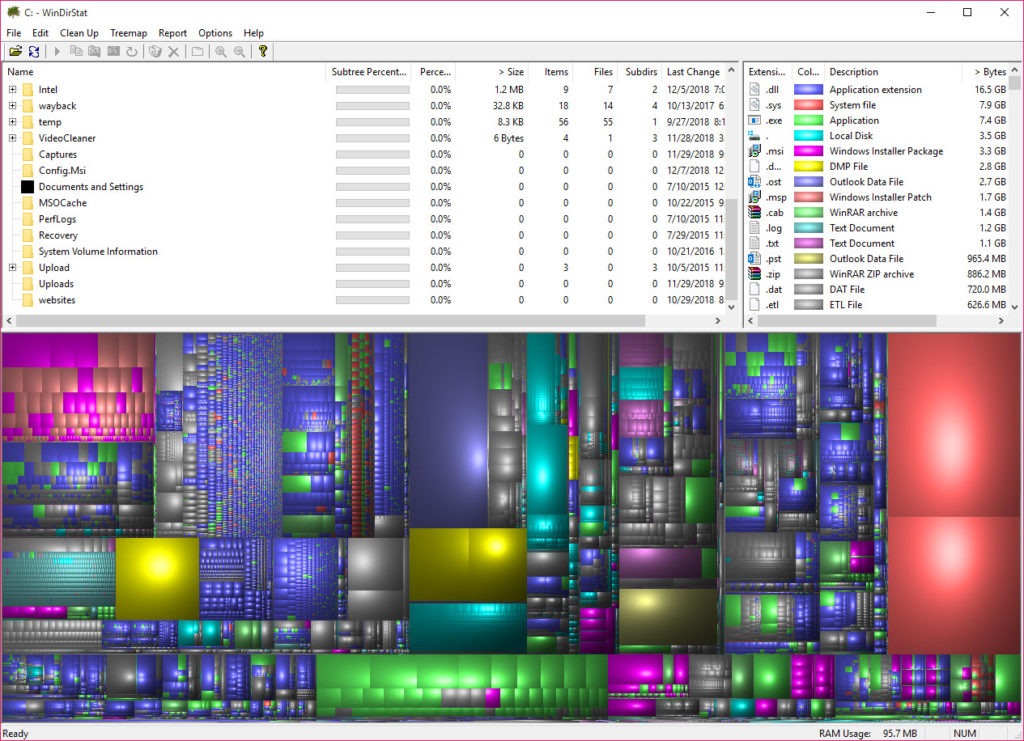Image resolution: width=1024 pixels, height=741 pixels.
Task: Click the red swatch for .sys
Action: click(808, 105)
